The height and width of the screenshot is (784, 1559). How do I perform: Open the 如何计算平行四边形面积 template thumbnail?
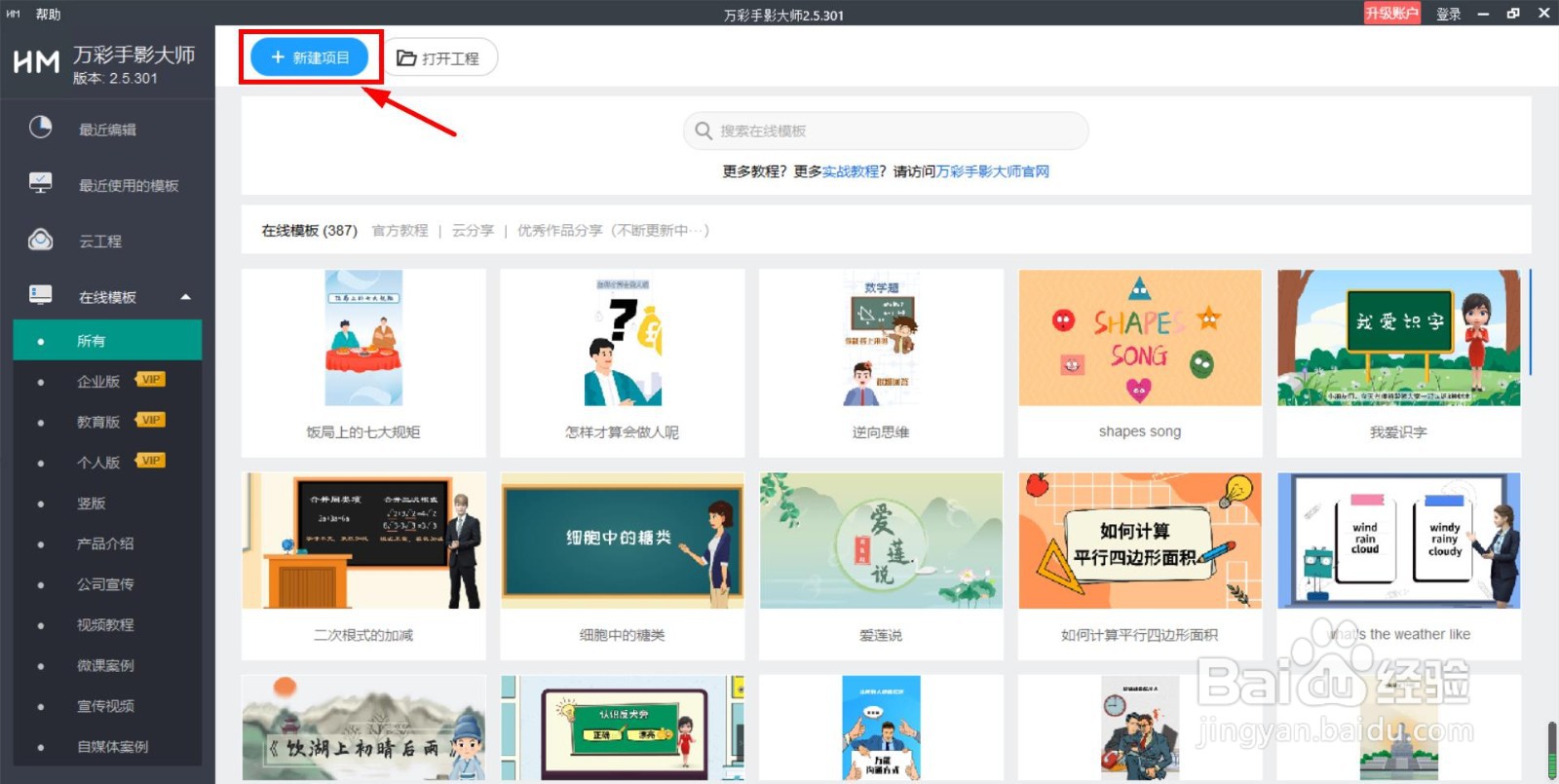click(x=1140, y=541)
